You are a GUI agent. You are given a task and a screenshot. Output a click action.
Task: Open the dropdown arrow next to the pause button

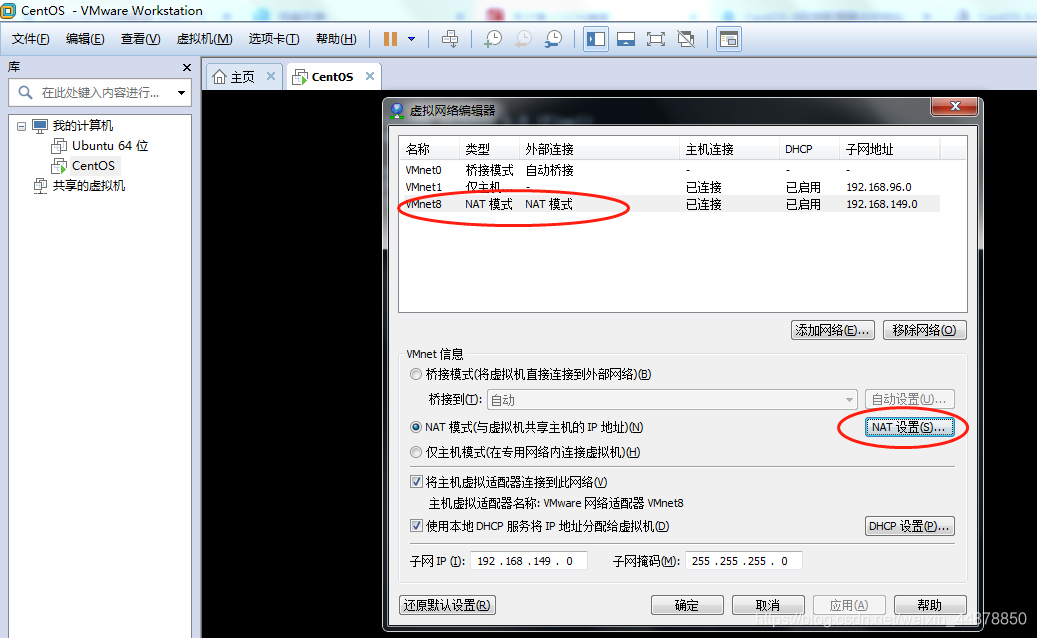[x=411, y=39]
